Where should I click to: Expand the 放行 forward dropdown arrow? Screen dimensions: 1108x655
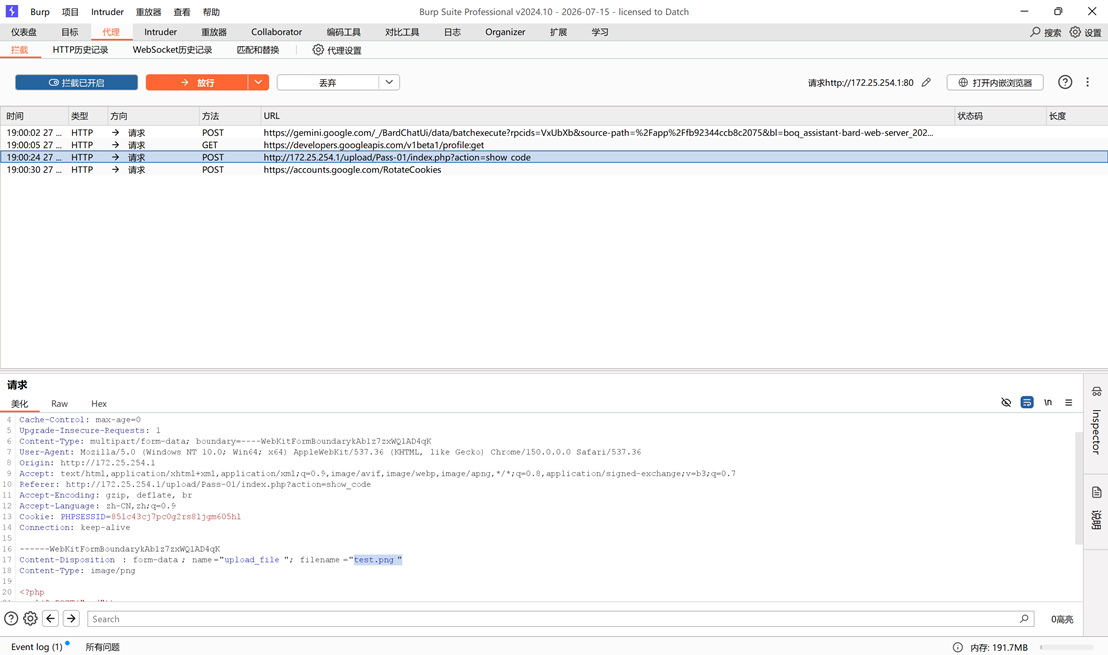point(259,83)
